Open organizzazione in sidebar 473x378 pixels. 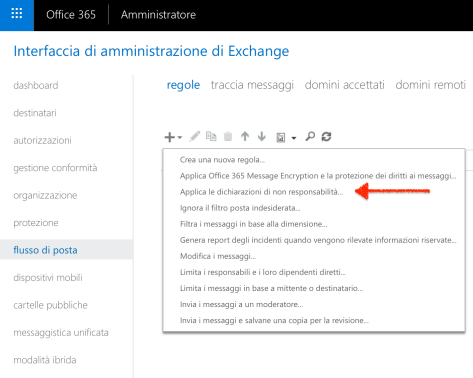[x=45, y=195]
